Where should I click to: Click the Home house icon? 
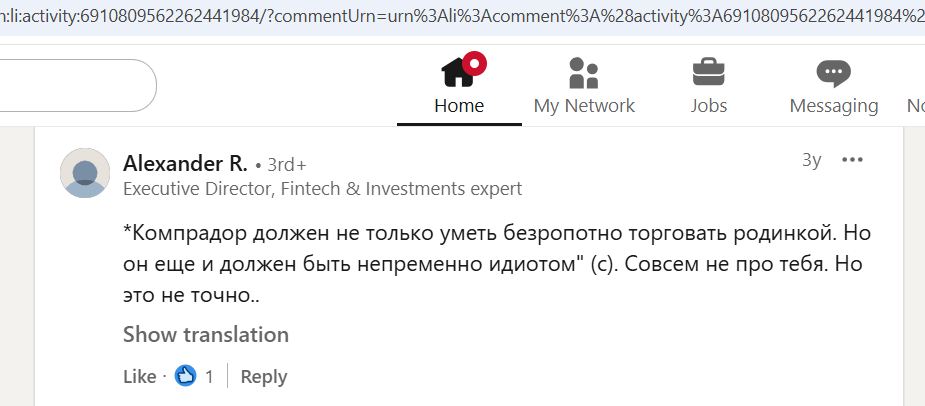pos(457,73)
